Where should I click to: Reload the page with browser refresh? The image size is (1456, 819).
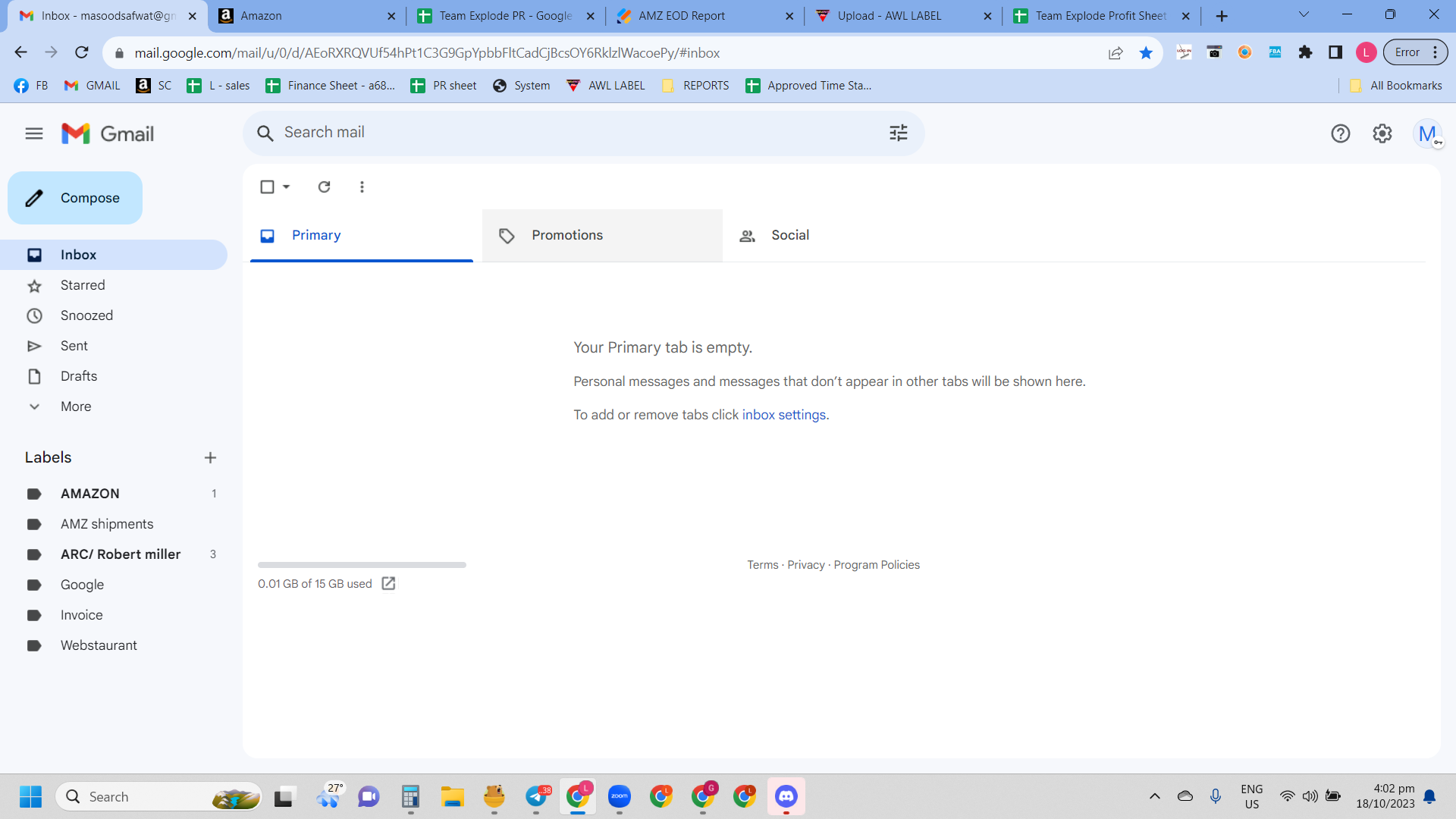[82, 52]
